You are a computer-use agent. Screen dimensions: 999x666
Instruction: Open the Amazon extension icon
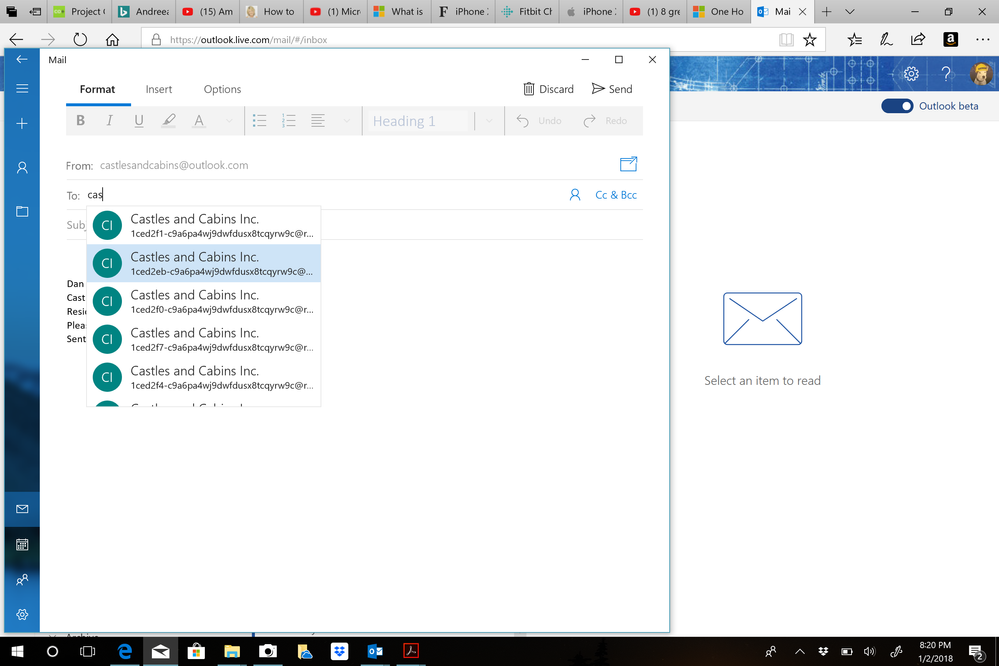950,40
